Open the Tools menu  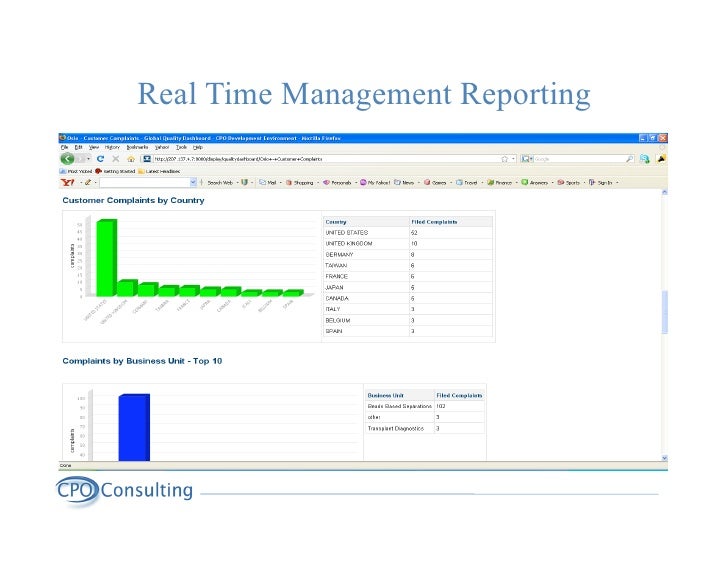point(182,147)
